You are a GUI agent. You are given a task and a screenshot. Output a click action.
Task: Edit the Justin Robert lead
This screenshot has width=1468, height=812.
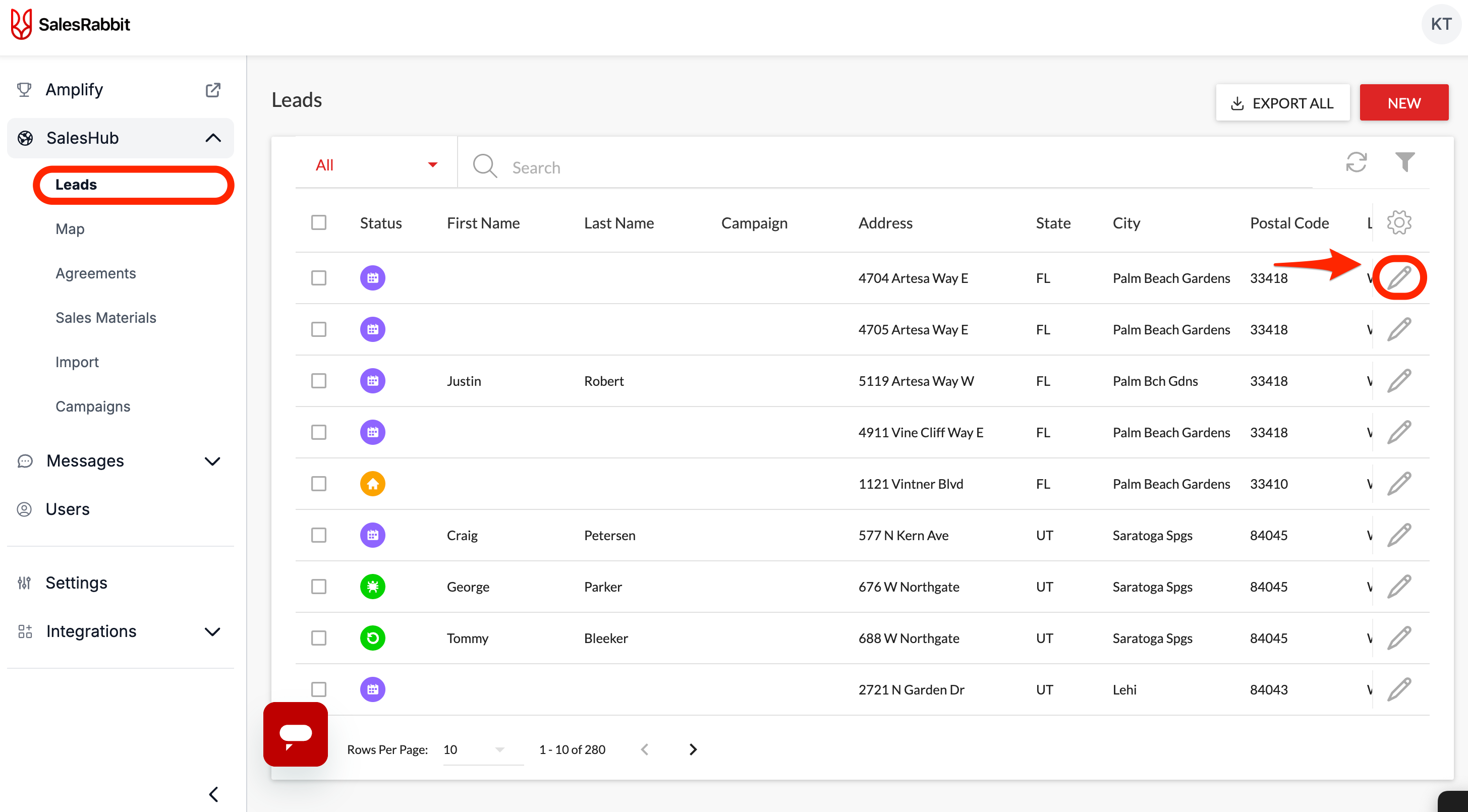1399,381
